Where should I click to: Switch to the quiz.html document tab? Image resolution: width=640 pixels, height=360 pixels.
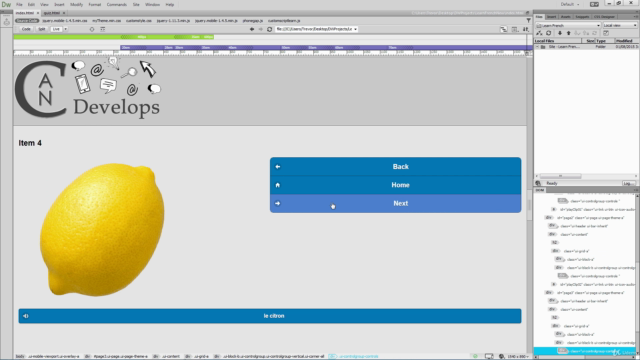(52, 13)
